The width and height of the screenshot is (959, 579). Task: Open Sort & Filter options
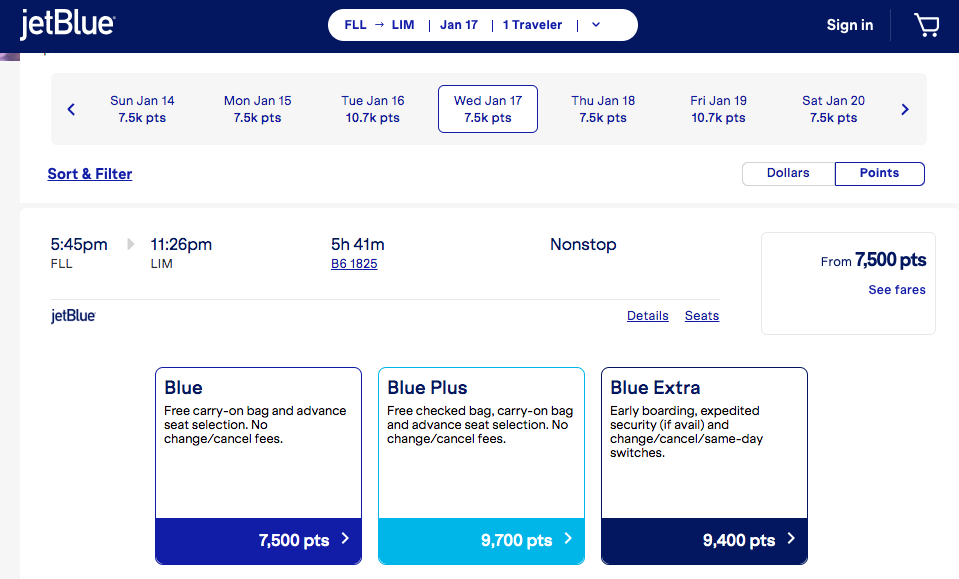89,173
